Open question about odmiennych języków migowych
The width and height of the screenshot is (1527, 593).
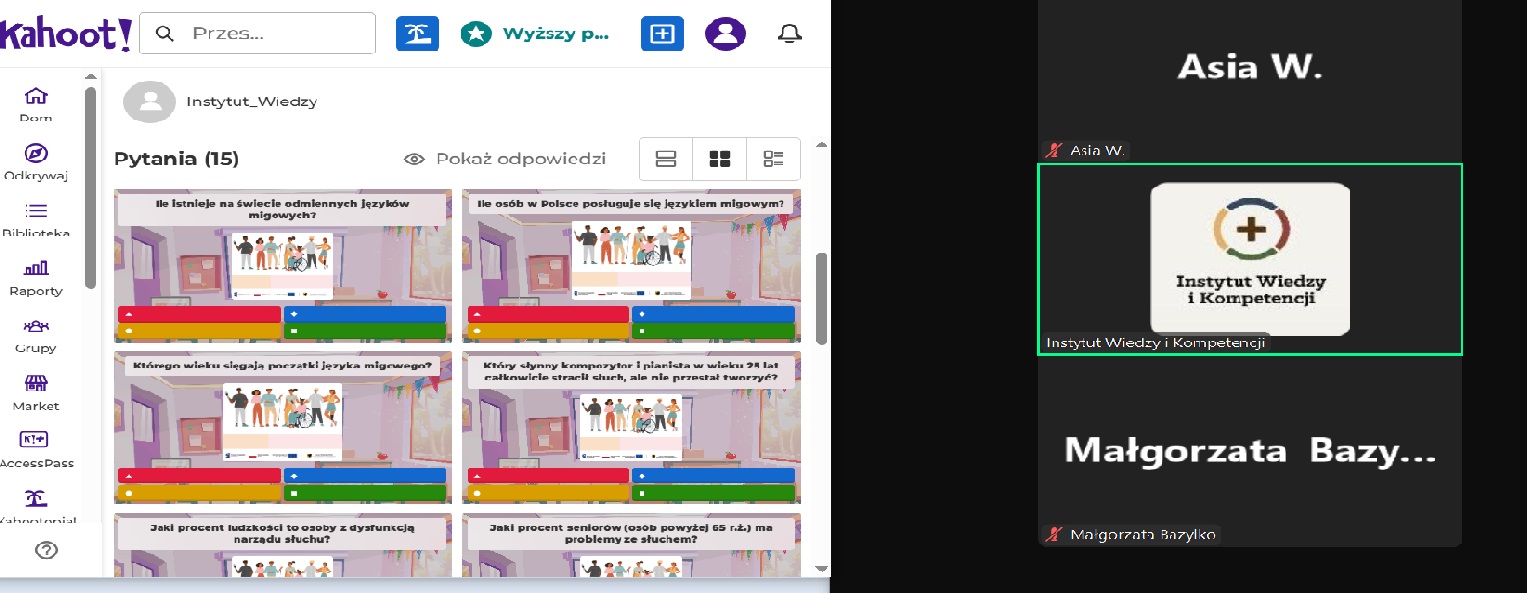tap(283, 265)
